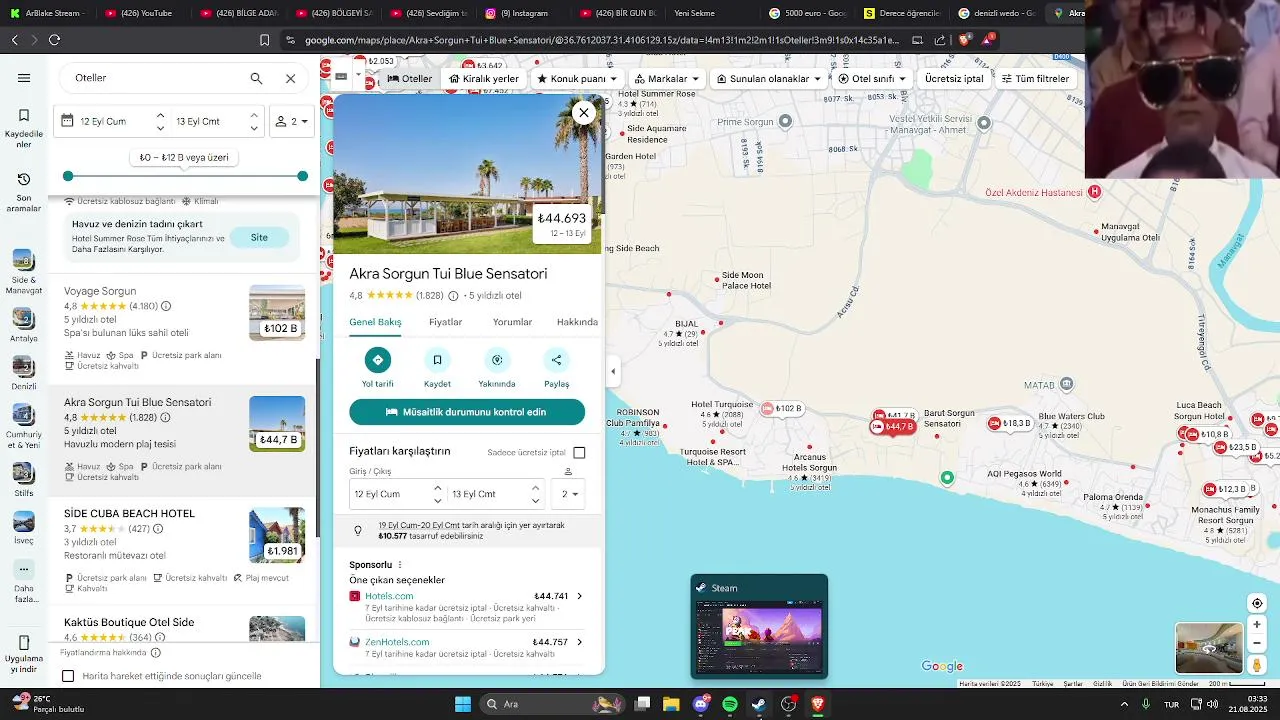The width and height of the screenshot is (1280, 720).
Task: Click the search magnifier icon next to Oteller
Action: 256,78
